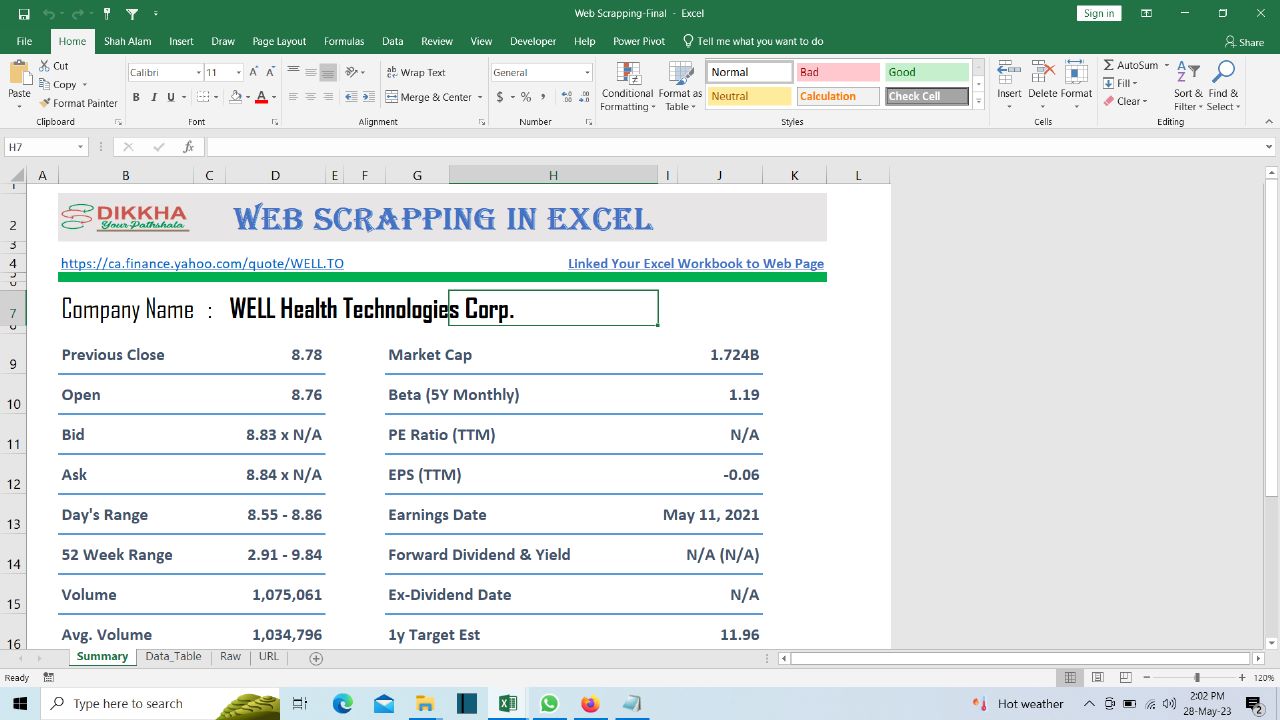Viewport: 1280px width, 720px height.
Task: Click the zoom slider in the status bar
Action: [x=1196, y=678]
